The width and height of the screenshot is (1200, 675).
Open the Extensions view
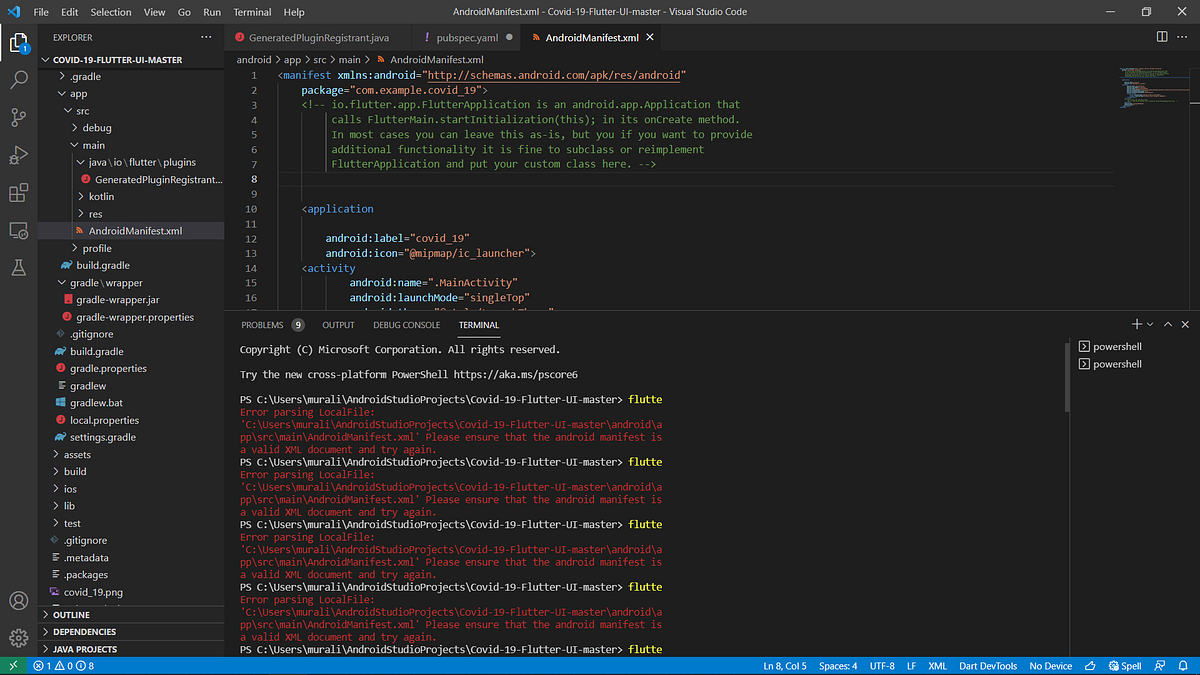pyautogui.click(x=18, y=194)
